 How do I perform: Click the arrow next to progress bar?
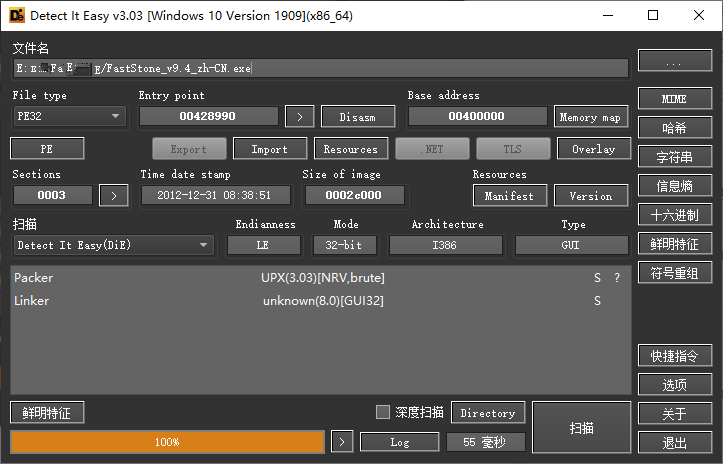342,441
